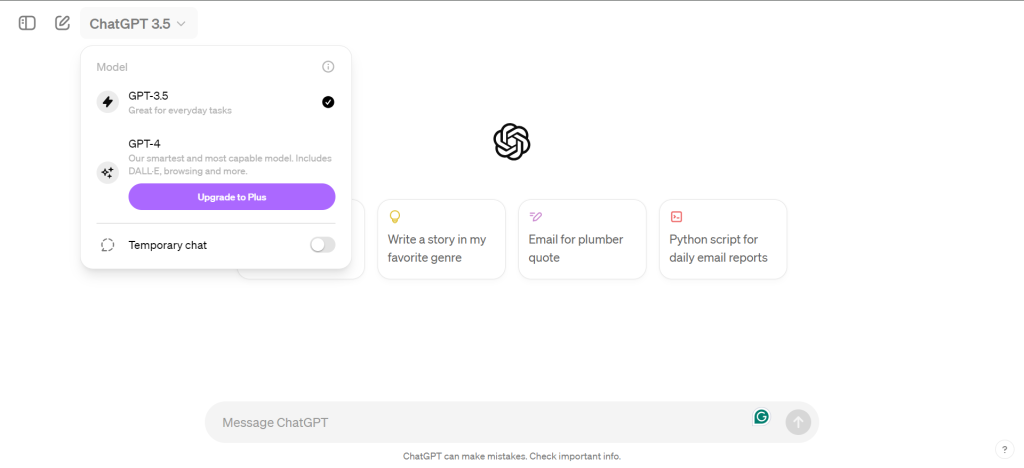Start a new chat with pencil icon
The width and height of the screenshot is (1024, 468).
(x=62, y=23)
